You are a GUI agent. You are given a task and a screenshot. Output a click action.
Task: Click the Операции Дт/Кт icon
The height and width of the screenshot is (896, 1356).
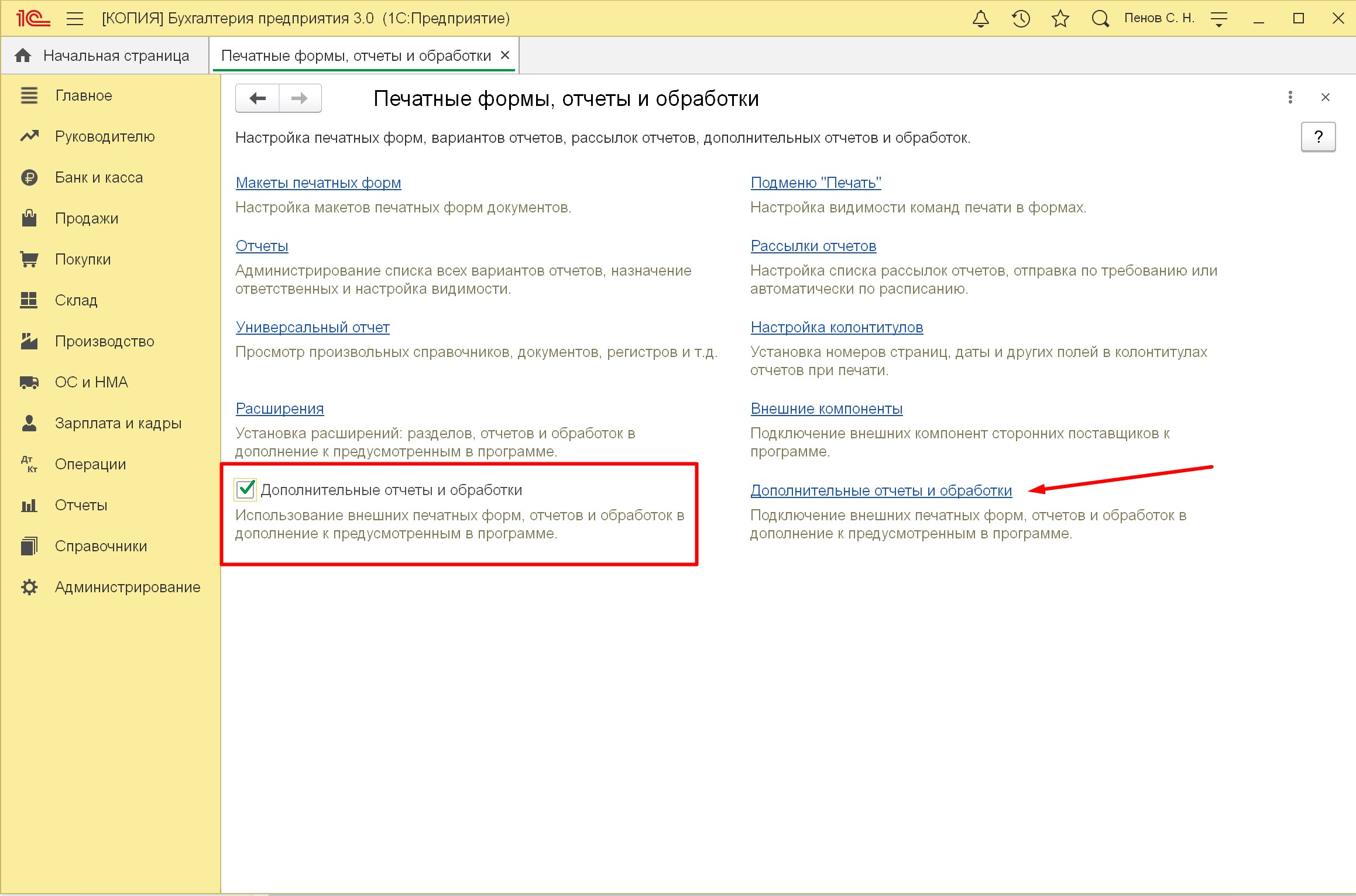click(x=29, y=464)
